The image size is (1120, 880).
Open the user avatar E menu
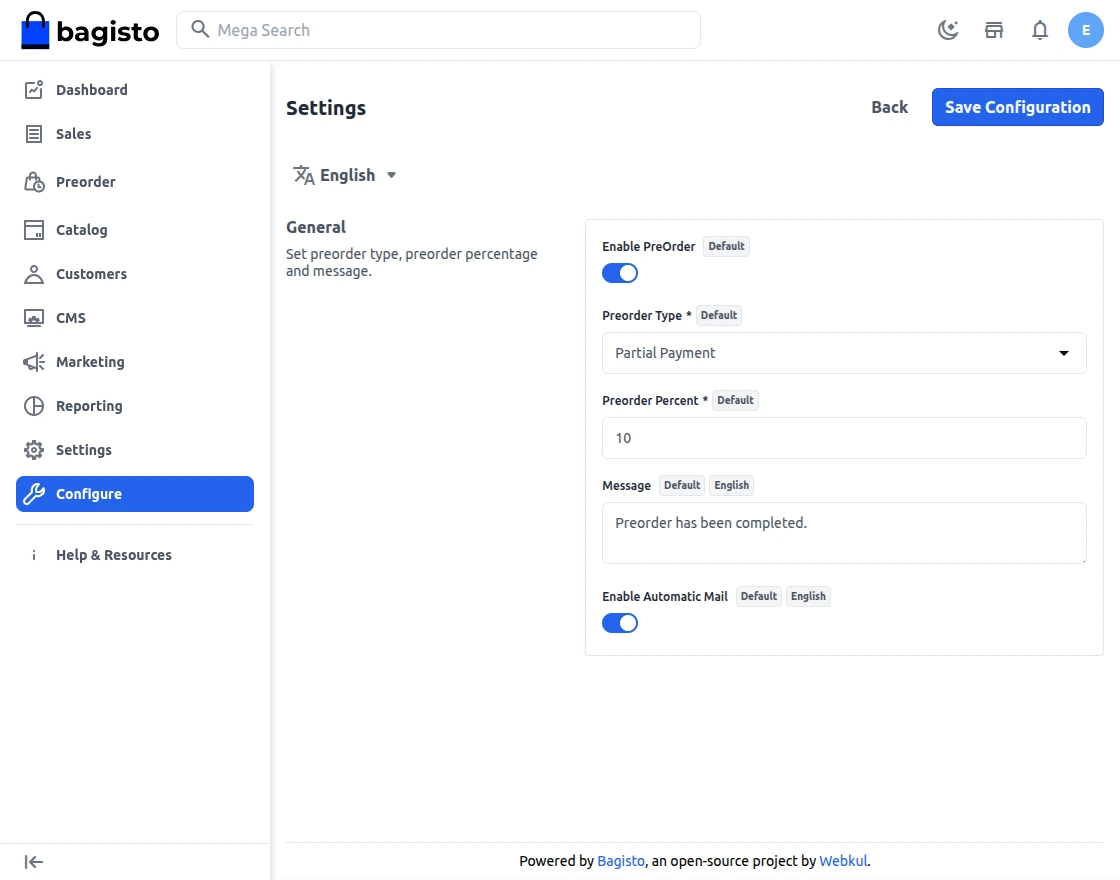(x=1086, y=30)
